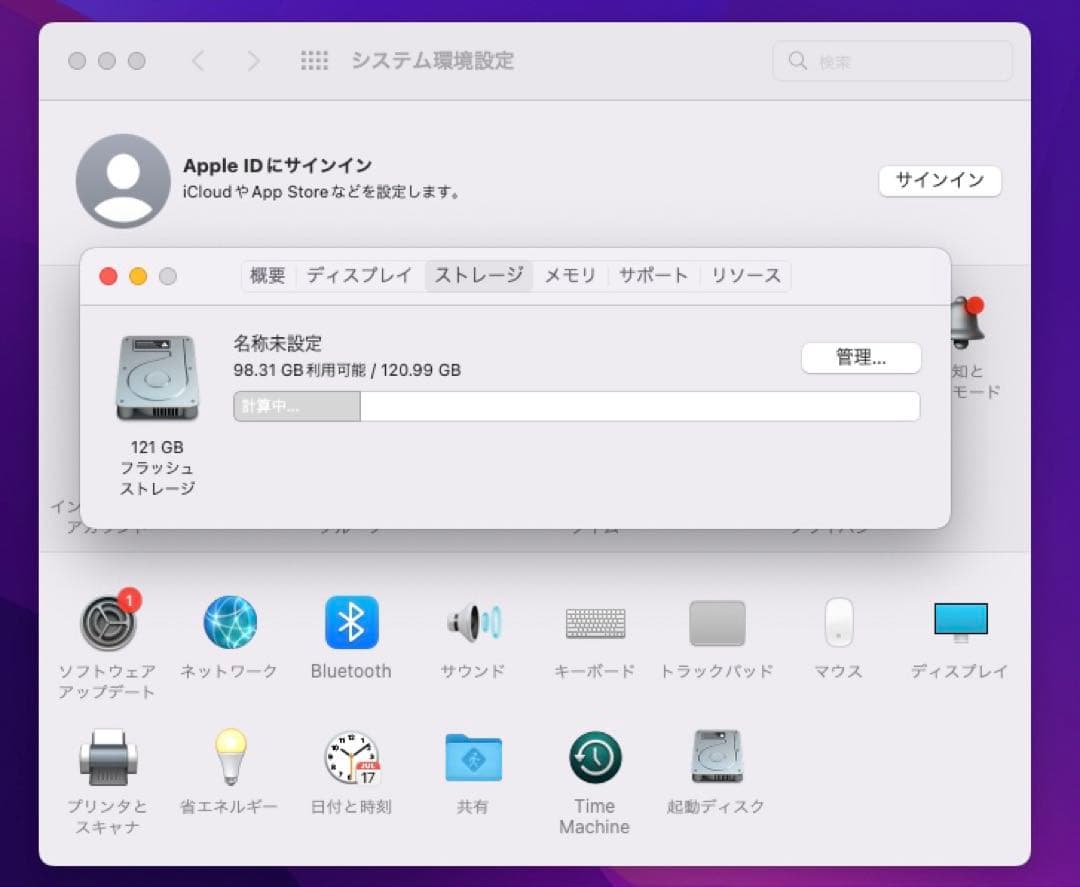Open the 概要 overview tab
1080x887 pixels.
click(x=267, y=275)
